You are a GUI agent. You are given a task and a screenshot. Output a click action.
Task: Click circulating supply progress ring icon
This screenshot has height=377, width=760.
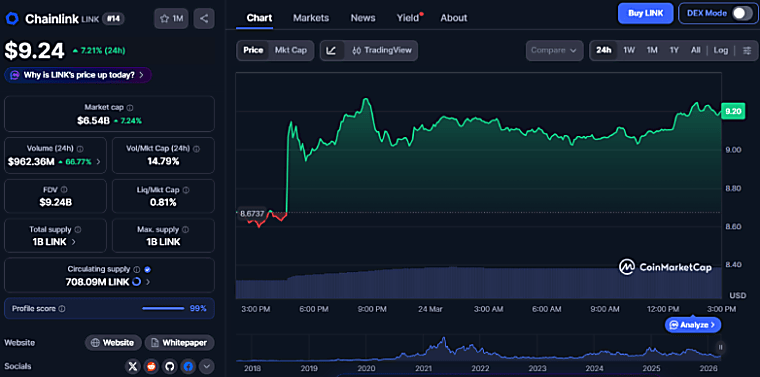(x=137, y=282)
